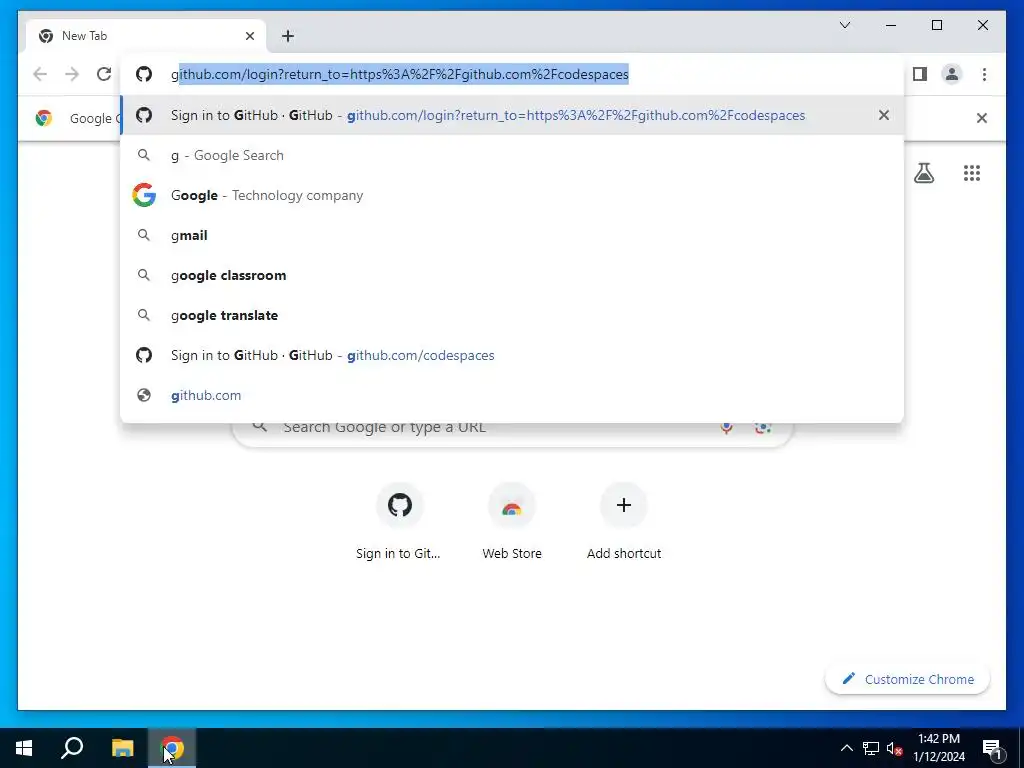Open search by image lens icon
Viewport: 1024px width, 768px height.
pyautogui.click(x=763, y=427)
